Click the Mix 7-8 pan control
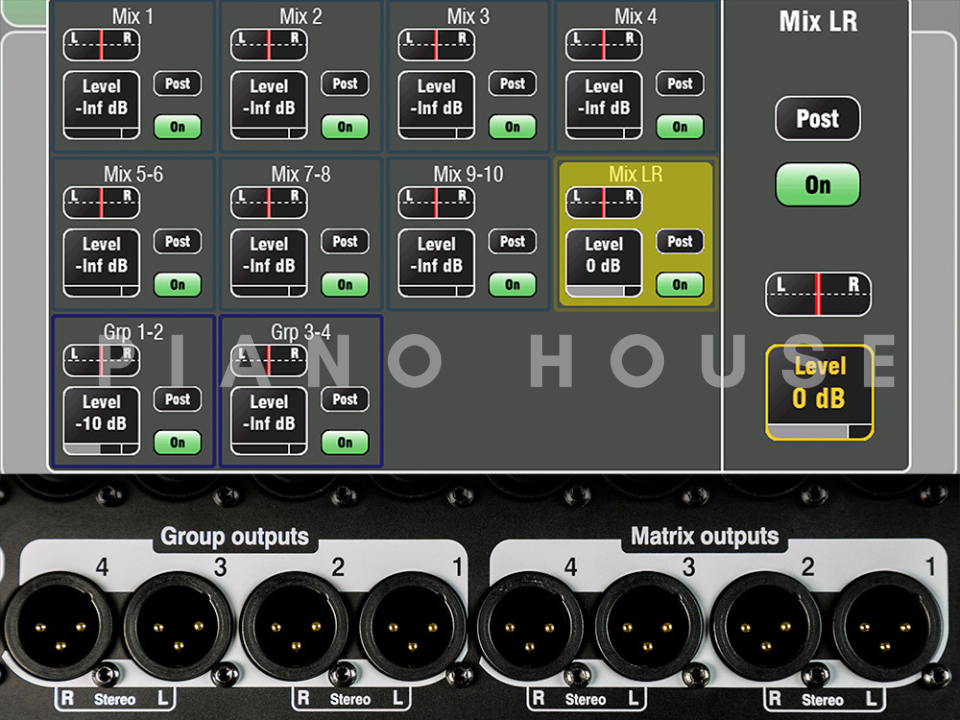960x720 pixels. coord(268,203)
